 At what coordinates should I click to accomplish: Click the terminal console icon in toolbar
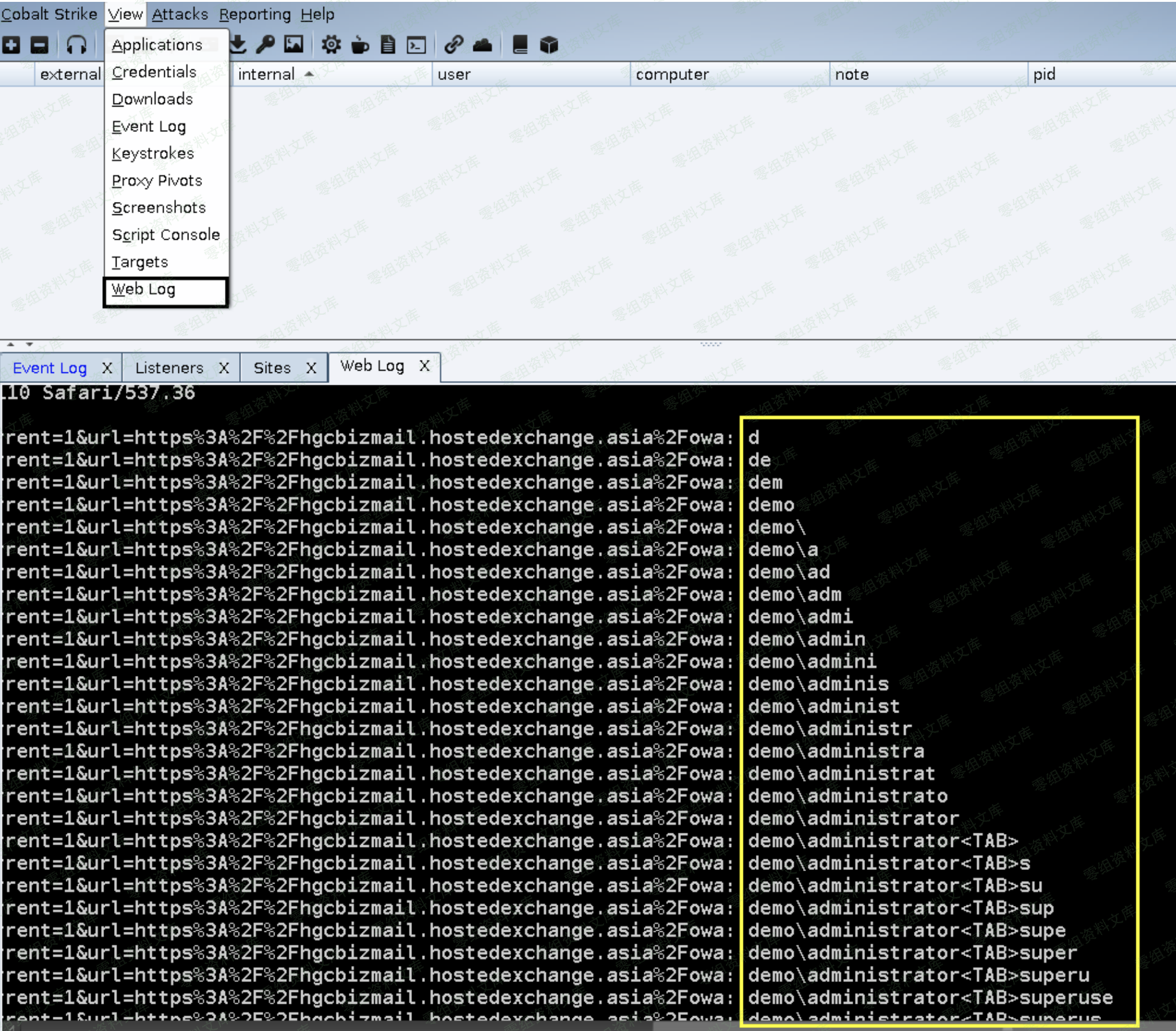click(416, 45)
